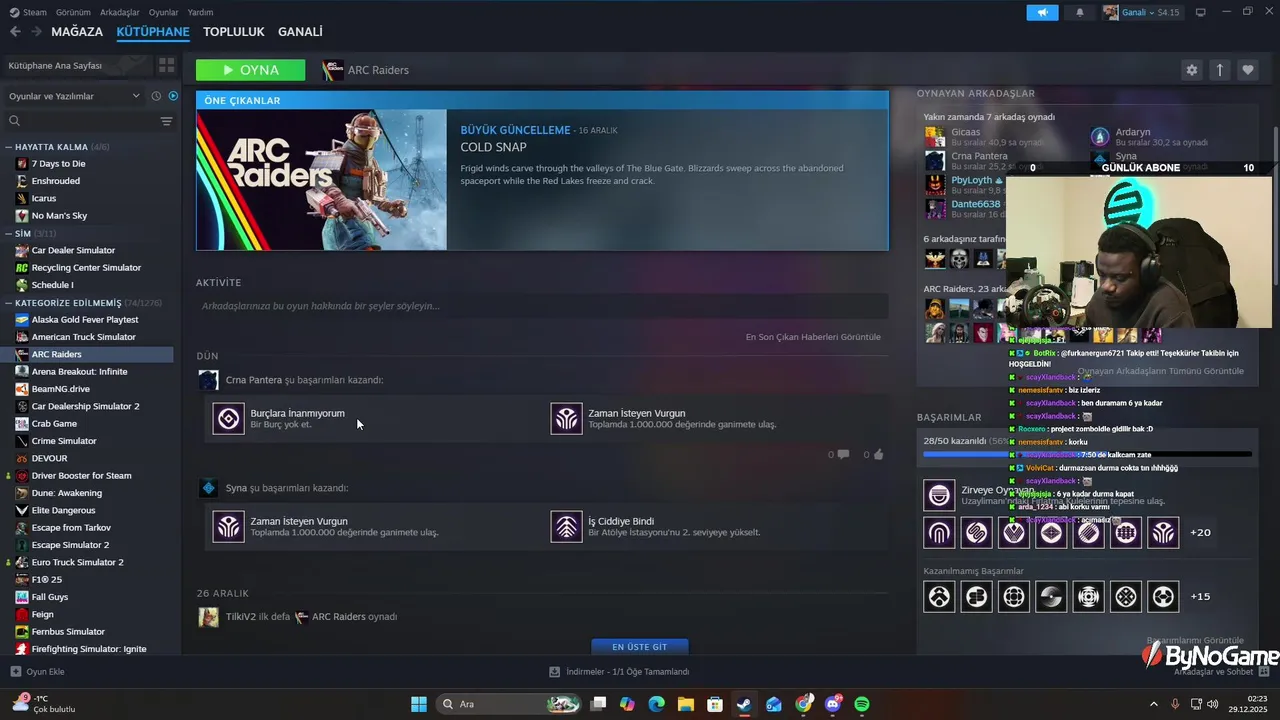
Task: Open İndirmeler downloads status
Action: click(620, 672)
